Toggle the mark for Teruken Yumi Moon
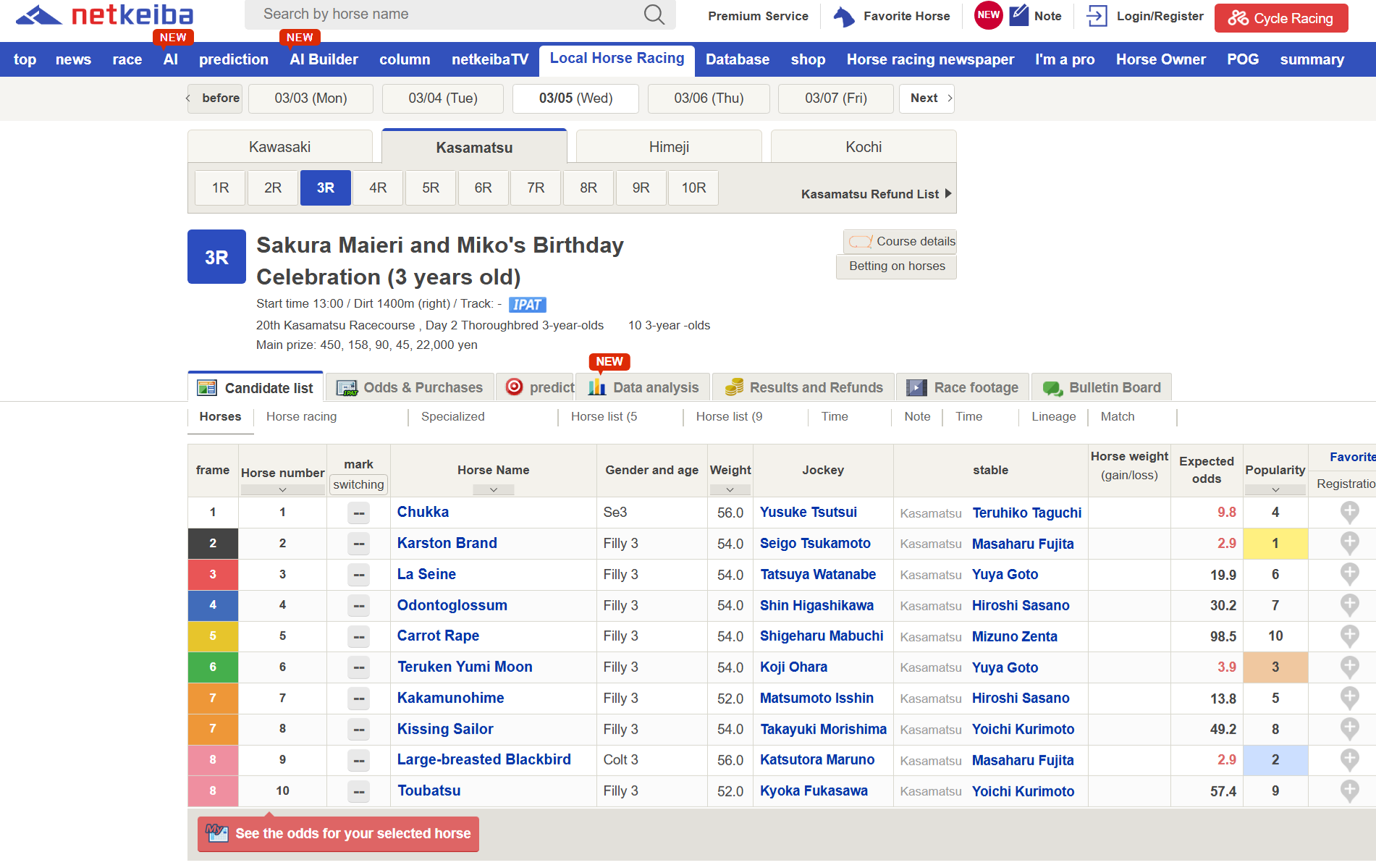This screenshot has width=1376, height=868. tap(358, 667)
